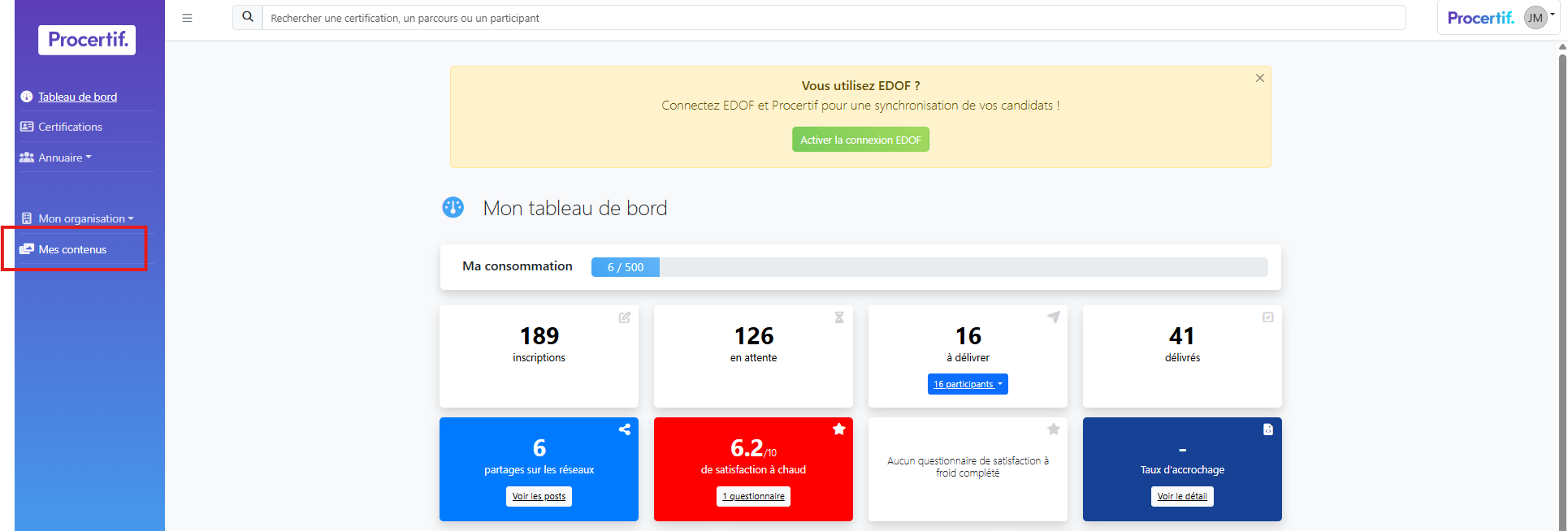Go to Certifications in the sidebar
The image size is (1568, 531).
(x=70, y=127)
